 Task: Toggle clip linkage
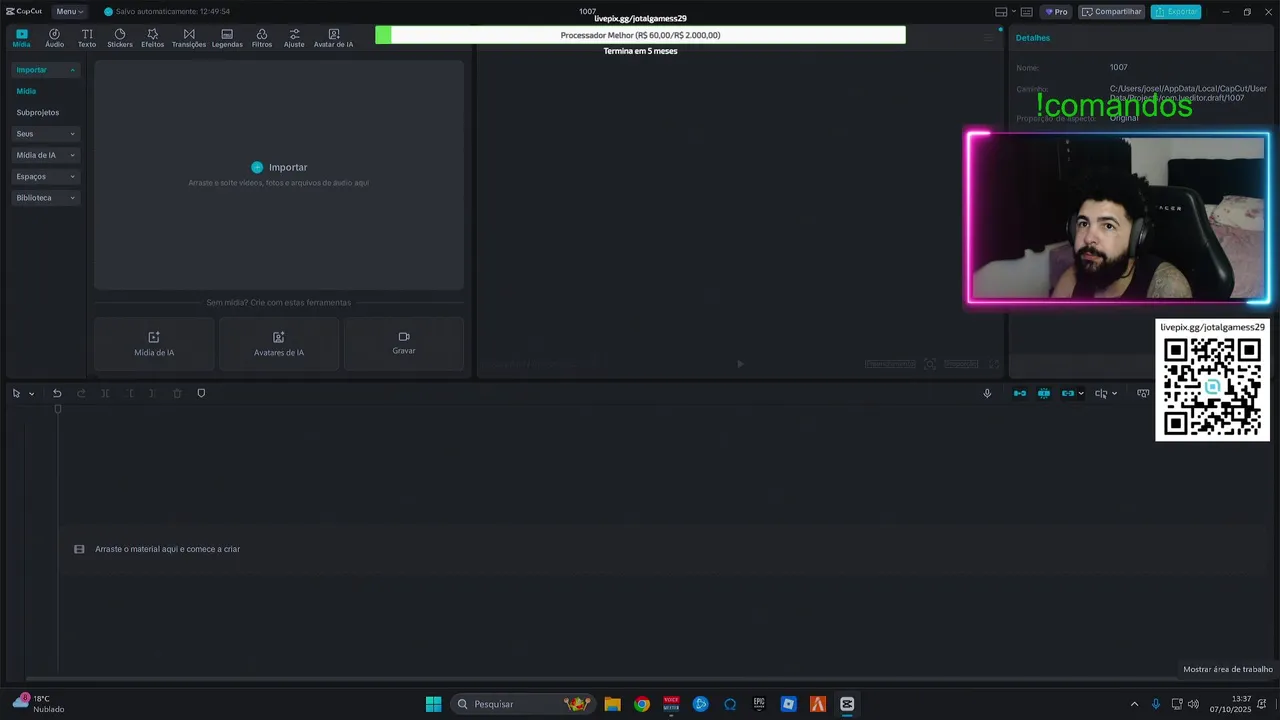tap(1068, 393)
